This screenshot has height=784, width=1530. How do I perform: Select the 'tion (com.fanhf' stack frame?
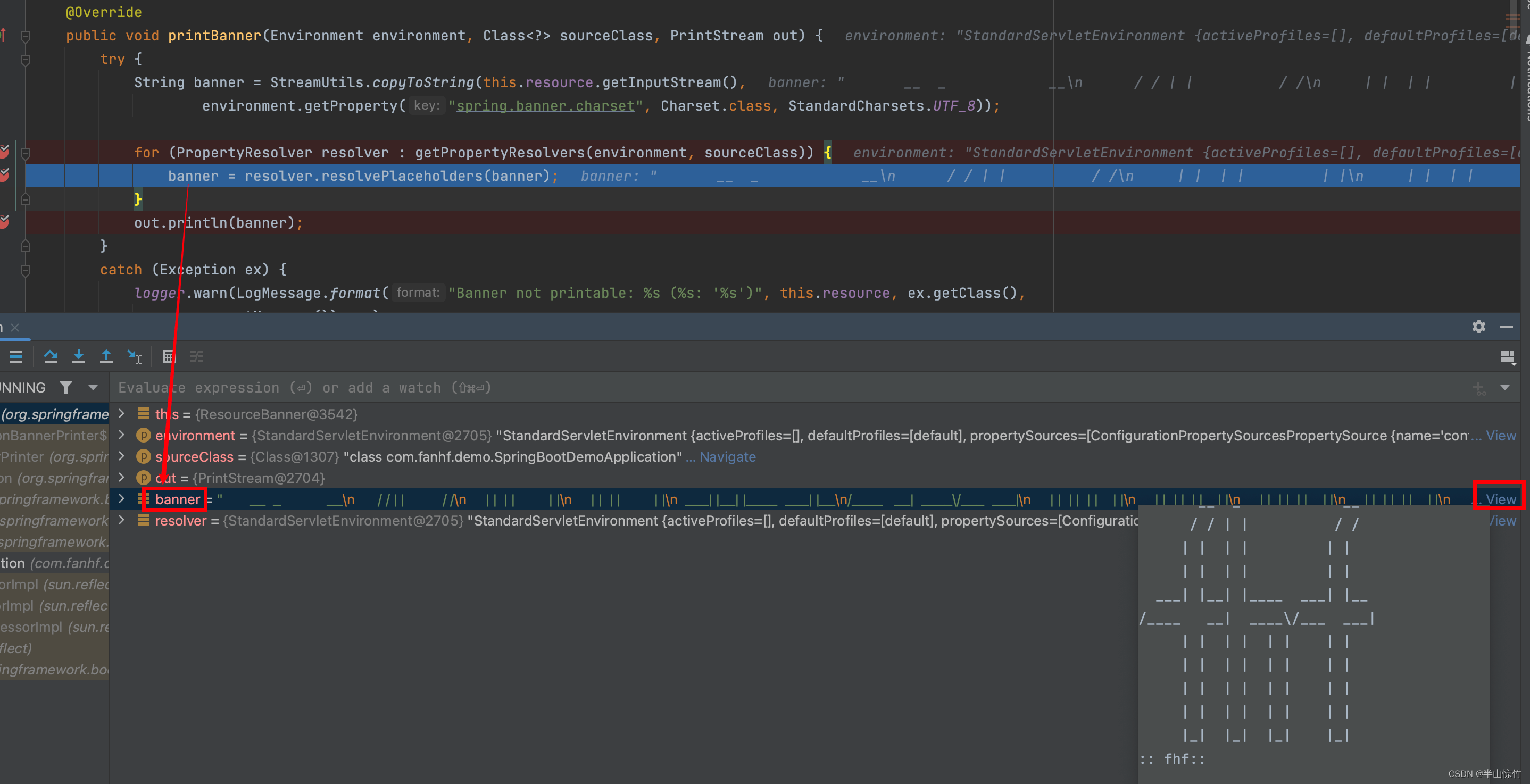55,563
